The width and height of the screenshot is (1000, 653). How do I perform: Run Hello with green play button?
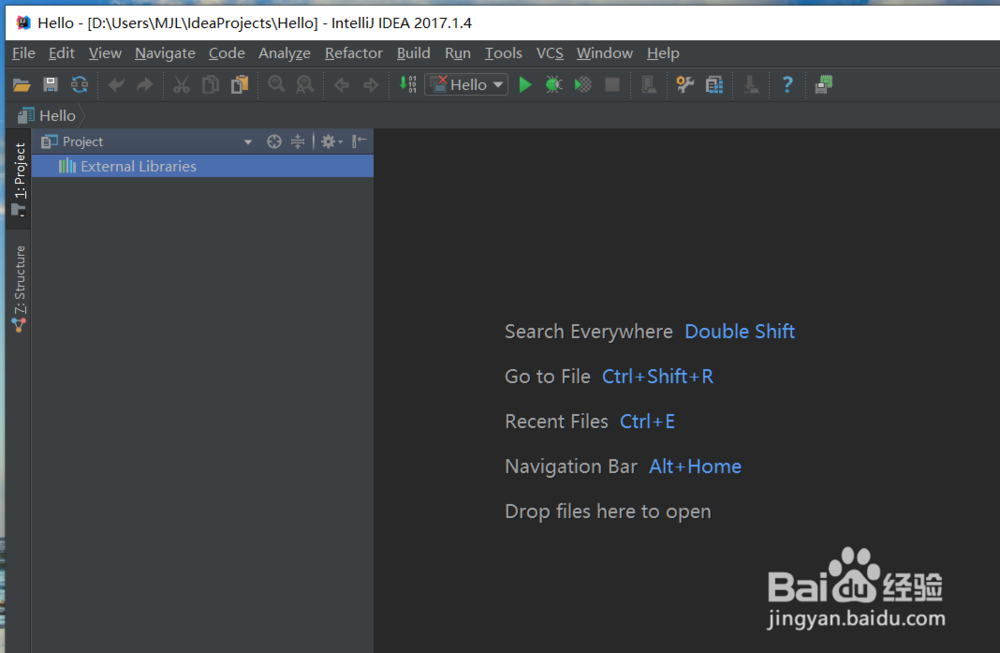click(x=525, y=85)
